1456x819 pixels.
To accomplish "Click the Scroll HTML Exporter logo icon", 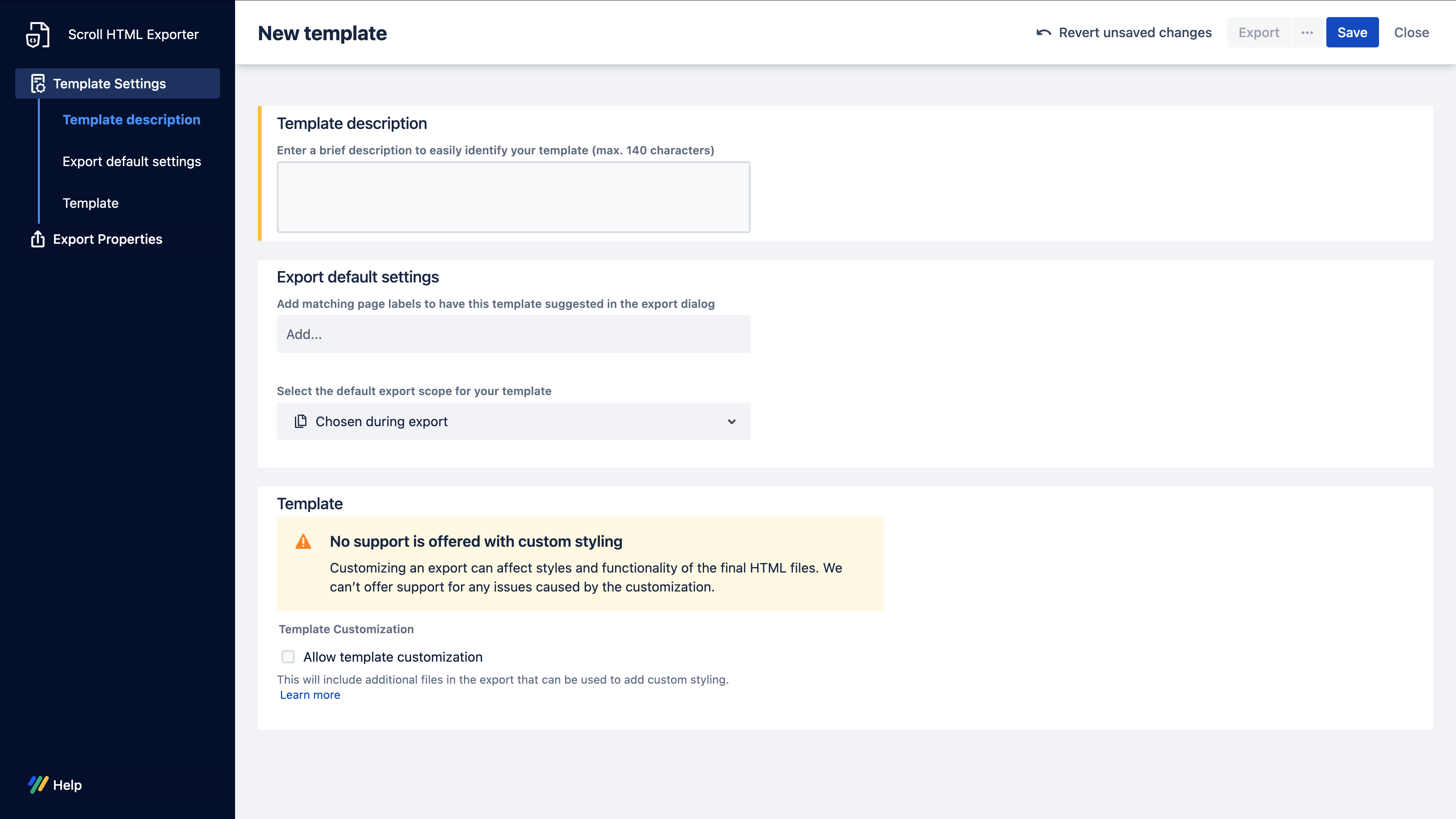I will 37,35.
